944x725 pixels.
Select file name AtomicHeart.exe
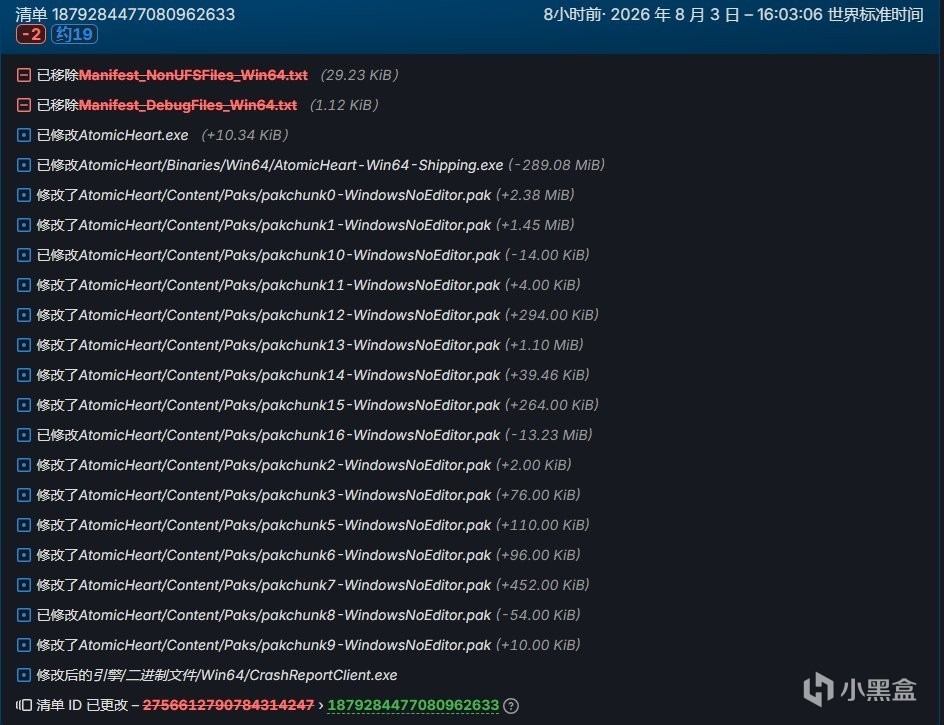tap(134, 135)
